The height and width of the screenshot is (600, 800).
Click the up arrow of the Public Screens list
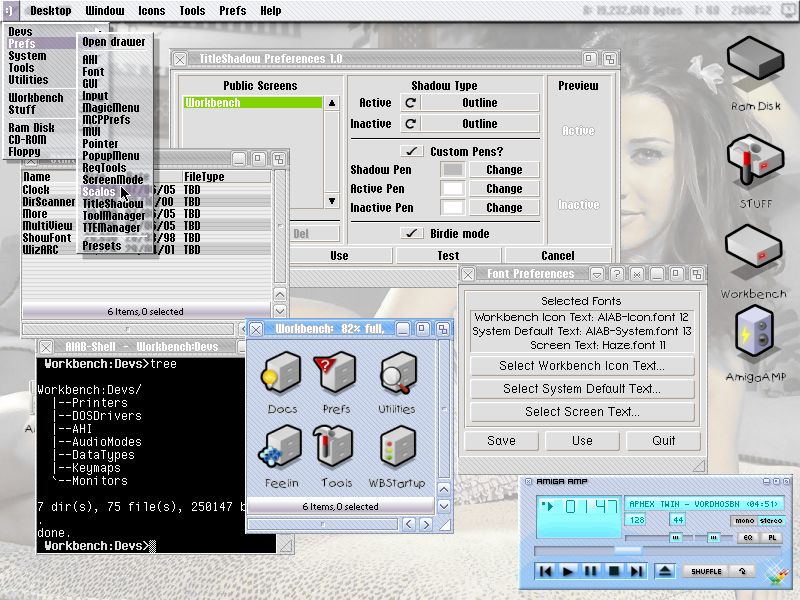(332, 103)
